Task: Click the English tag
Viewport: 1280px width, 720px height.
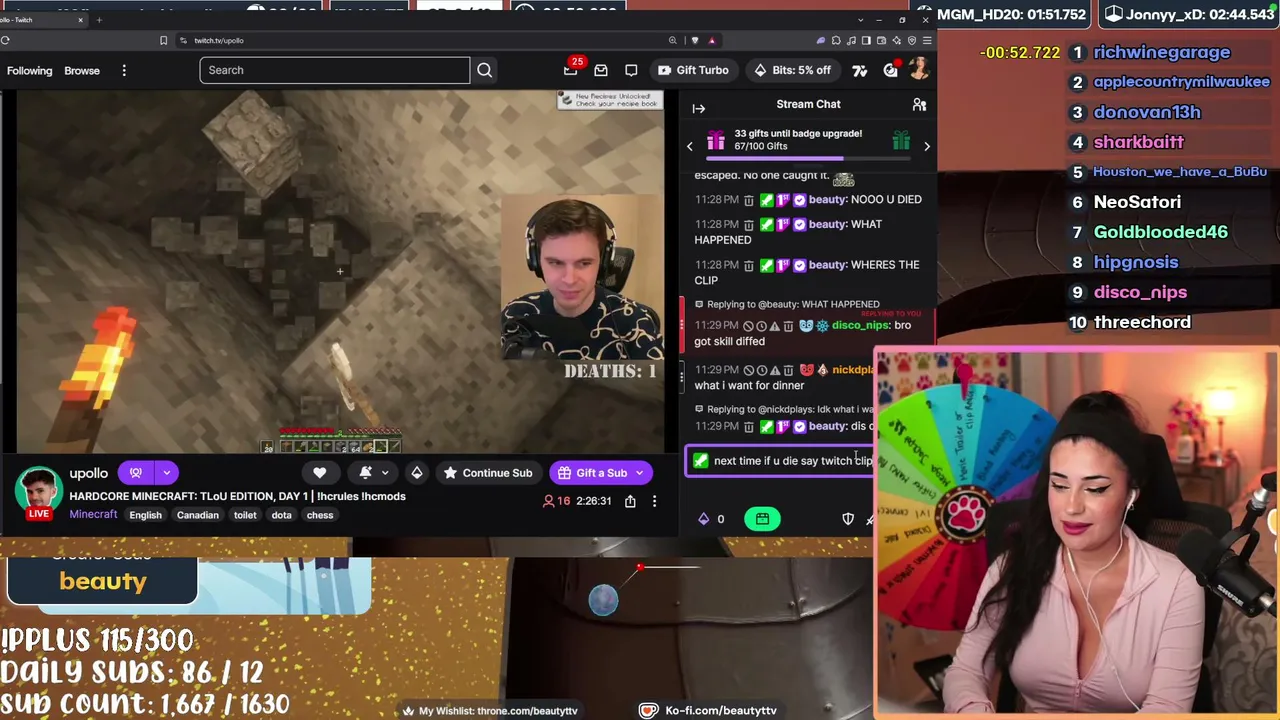Action: click(145, 515)
